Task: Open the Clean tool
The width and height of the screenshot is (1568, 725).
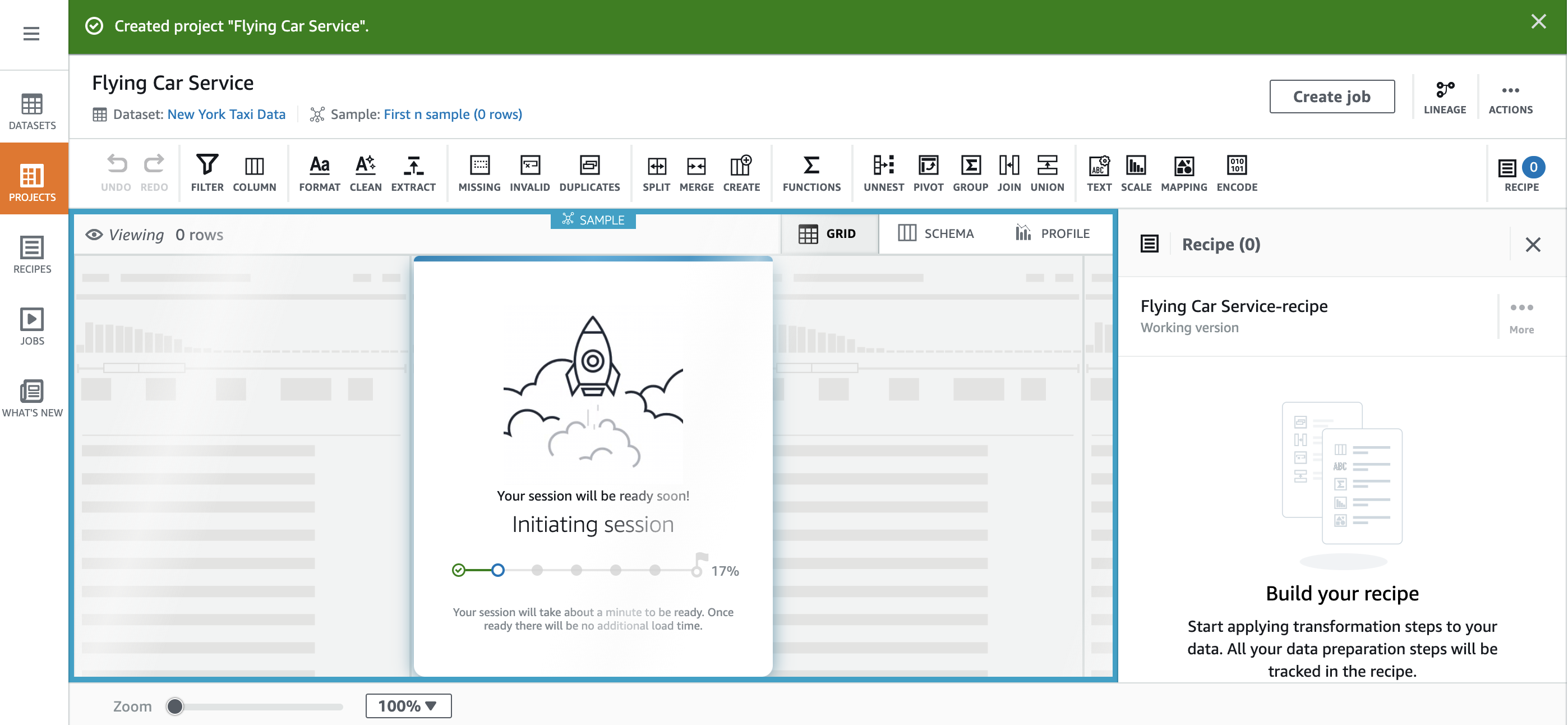Action: 365,173
